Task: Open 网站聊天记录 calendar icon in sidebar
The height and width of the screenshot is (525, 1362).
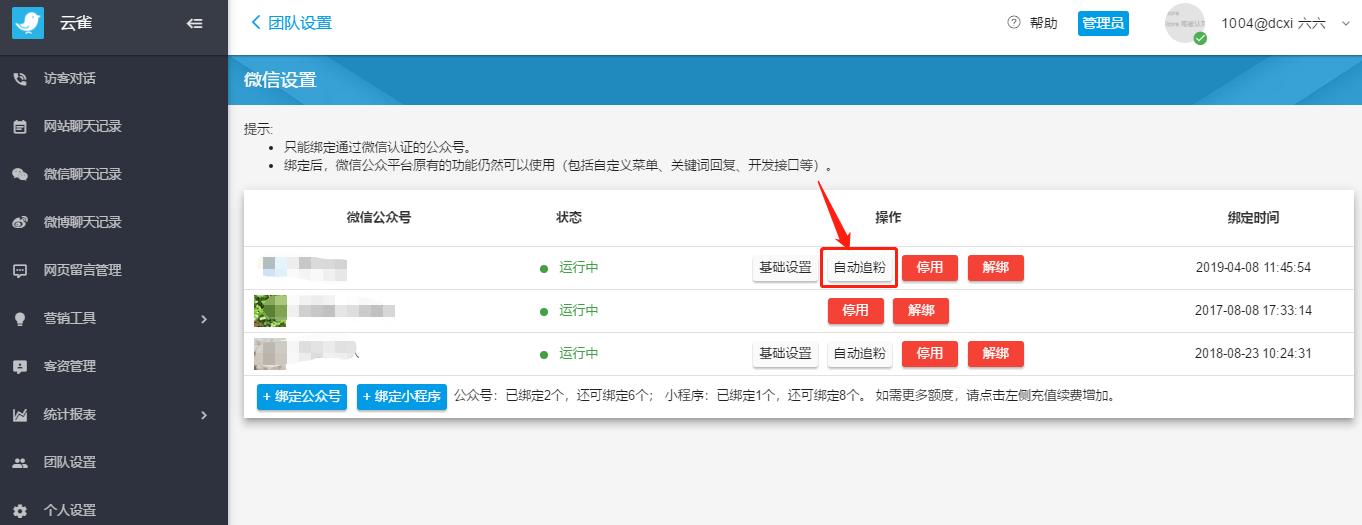Action: (20, 127)
